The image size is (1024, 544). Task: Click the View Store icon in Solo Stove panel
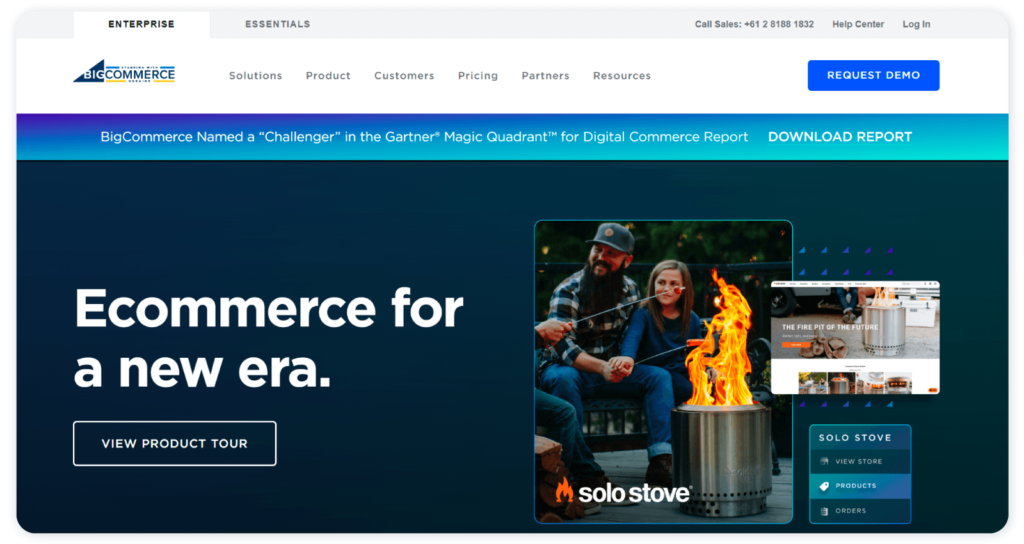824,462
